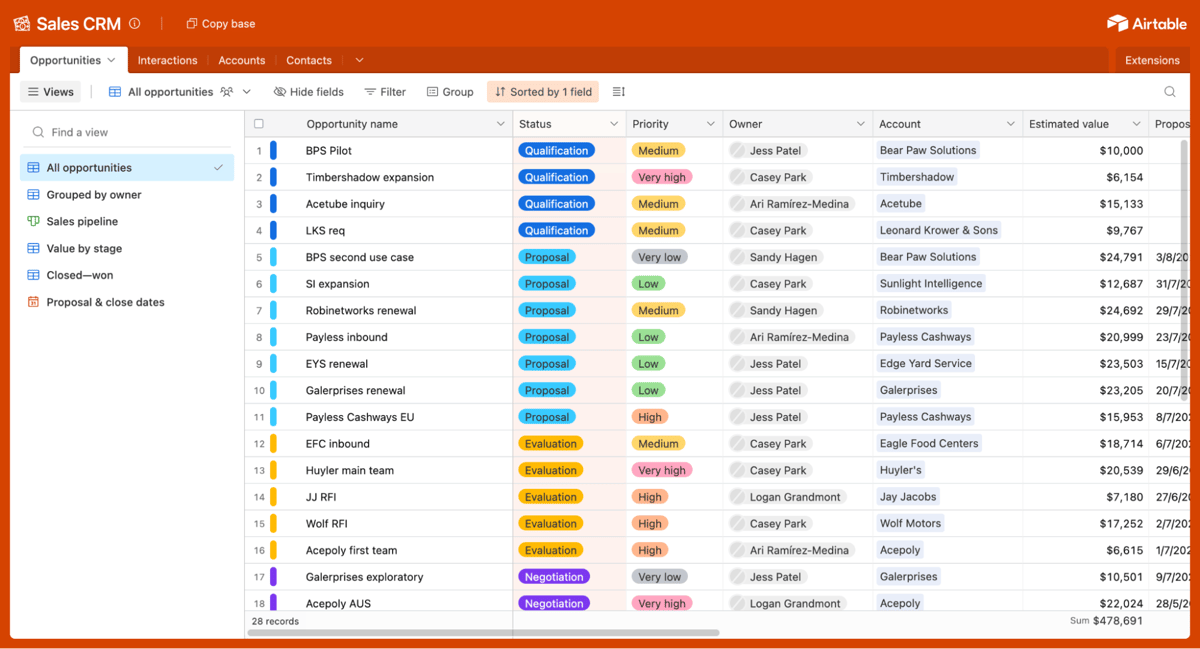This screenshot has height=649, width=1200.
Task: Toggle the Views sidebar button
Action: pos(51,92)
